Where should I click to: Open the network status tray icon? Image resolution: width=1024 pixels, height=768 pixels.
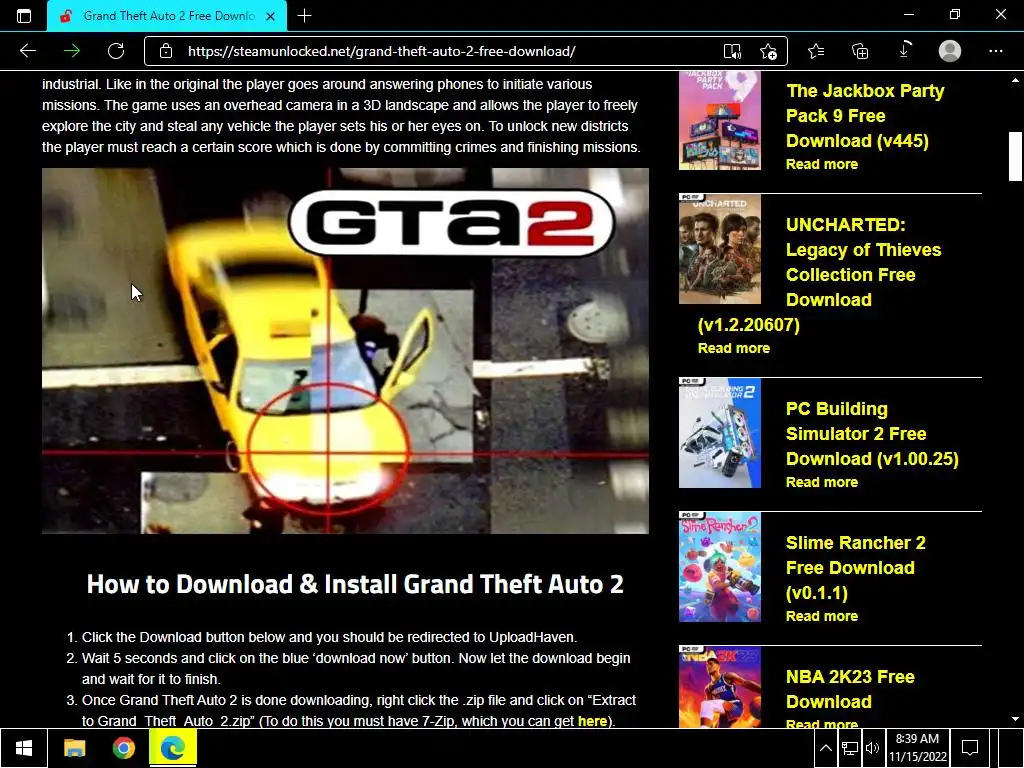[850, 748]
